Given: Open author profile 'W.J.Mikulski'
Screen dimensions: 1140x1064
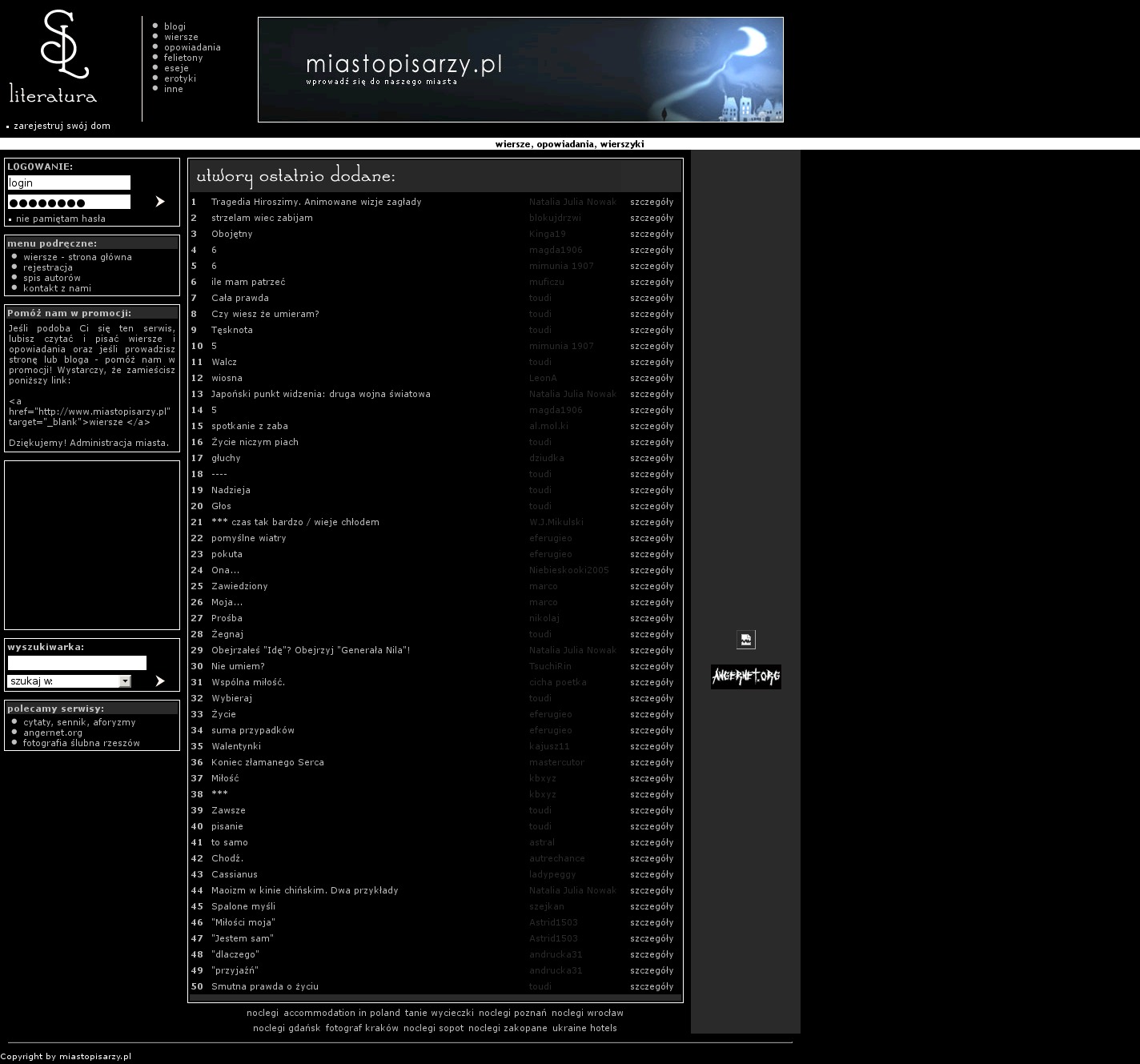Looking at the screenshot, I should 556,522.
